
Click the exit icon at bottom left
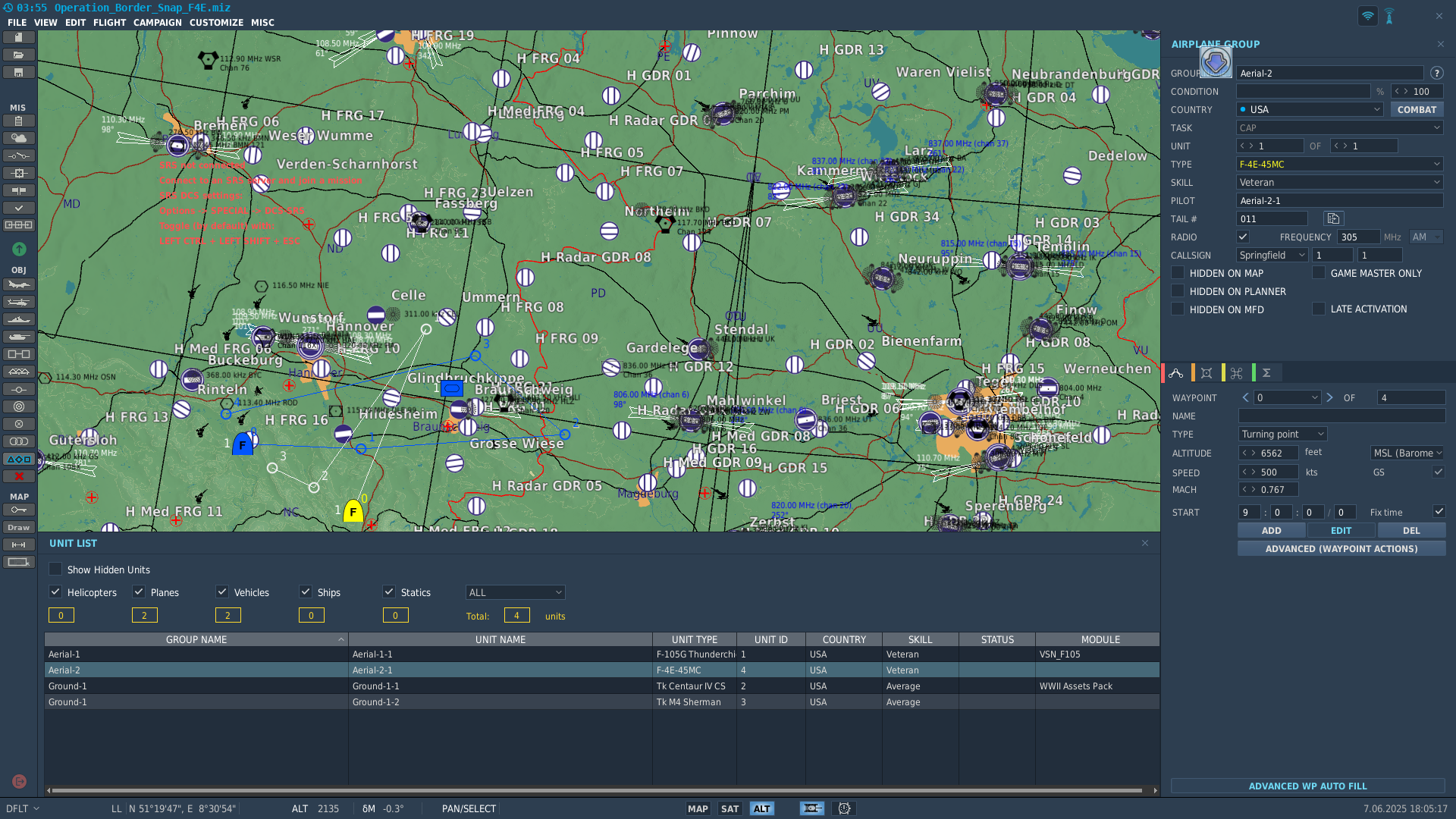(19, 781)
